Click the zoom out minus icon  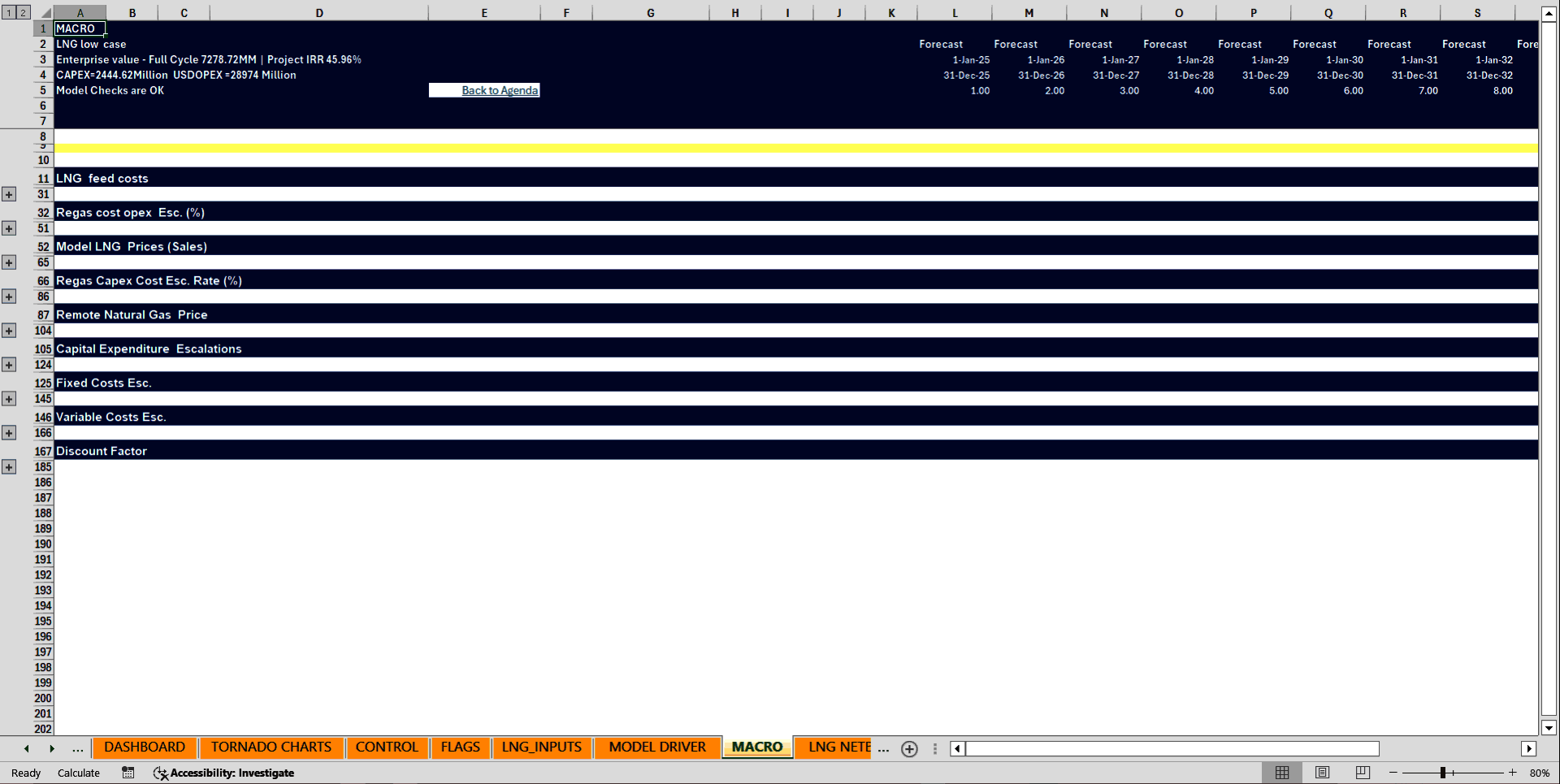pos(1393,773)
